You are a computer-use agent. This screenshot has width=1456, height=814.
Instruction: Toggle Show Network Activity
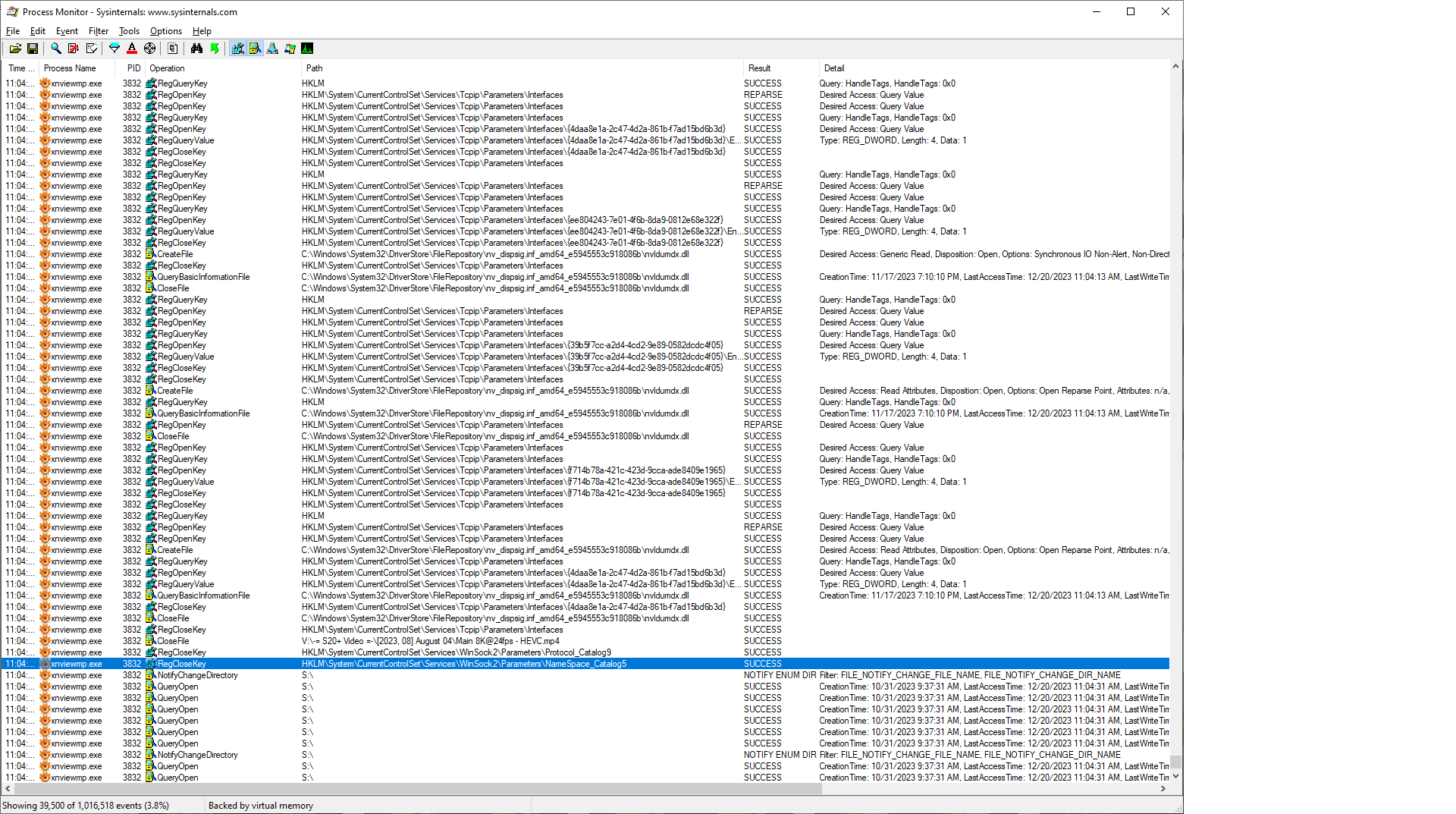coord(273,49)
